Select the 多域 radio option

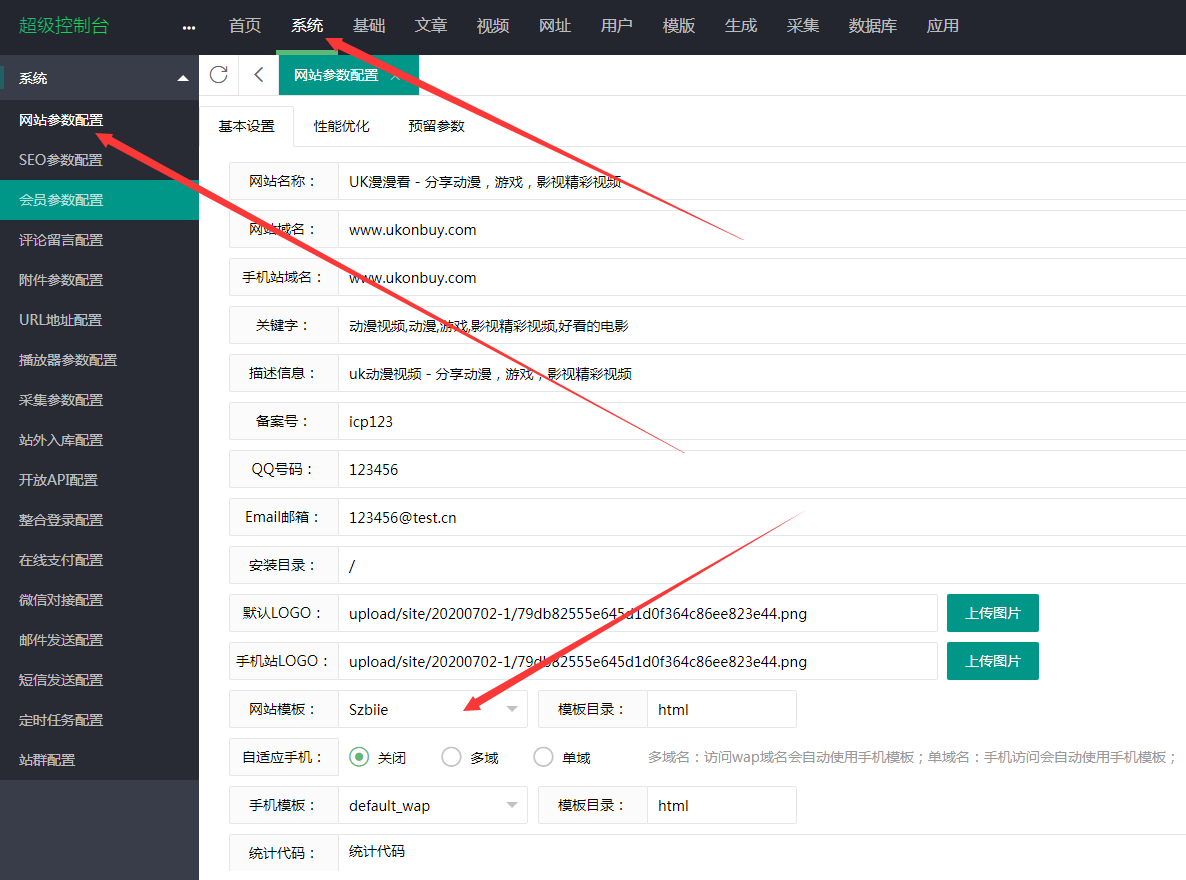(451, 757)
